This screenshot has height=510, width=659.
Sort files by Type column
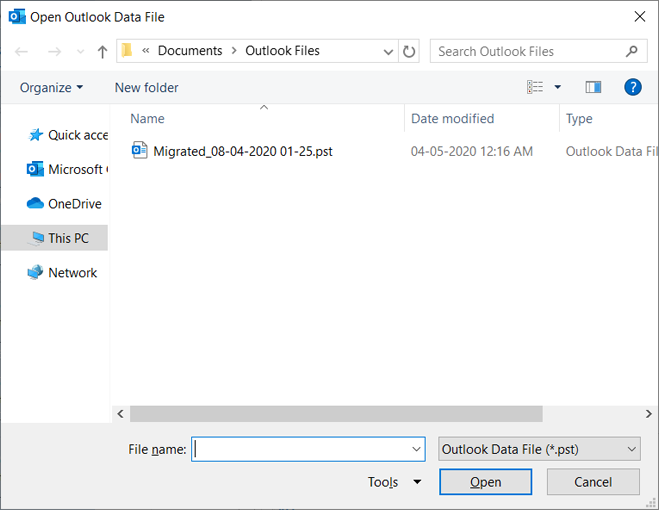tap(579, 119)
